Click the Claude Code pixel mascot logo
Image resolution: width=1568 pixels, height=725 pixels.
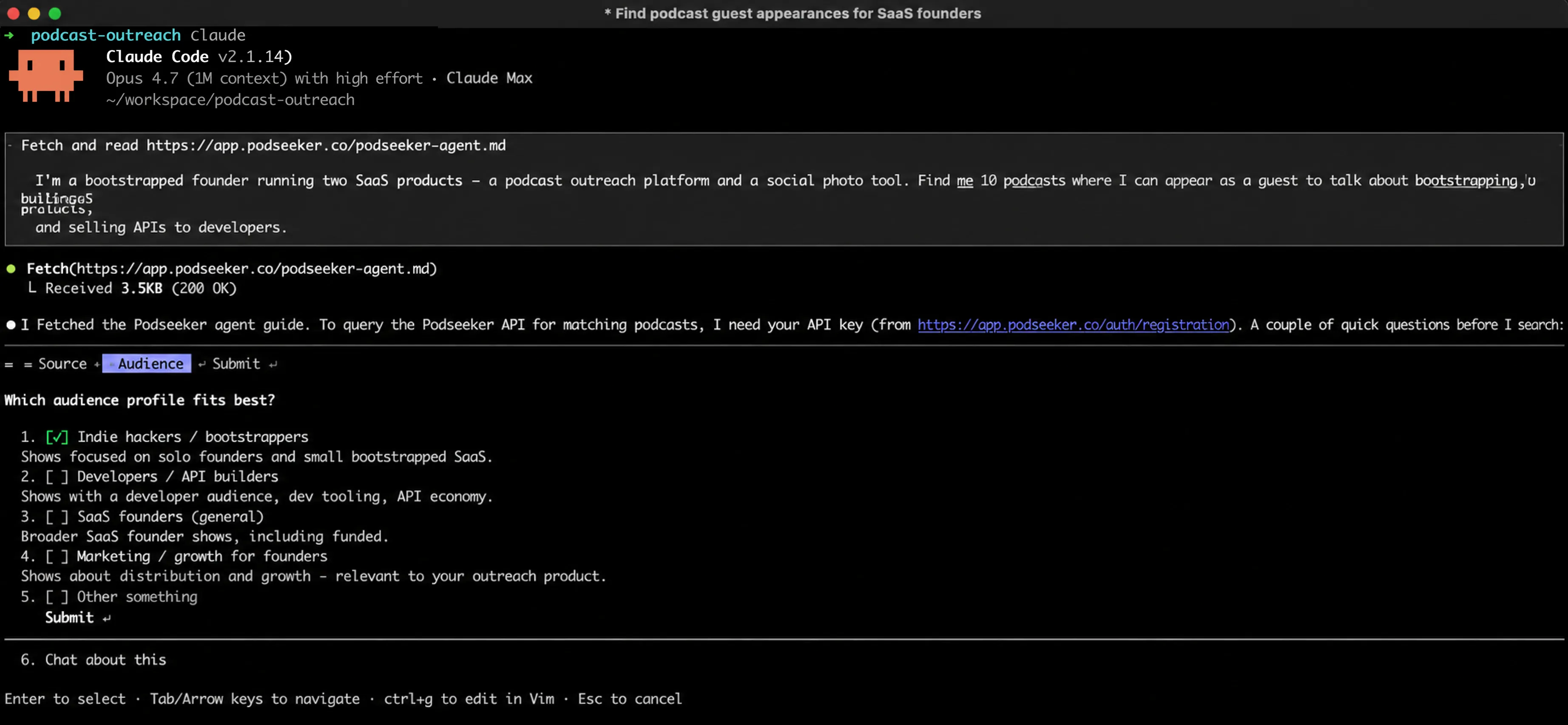click(x=45, y=75)
